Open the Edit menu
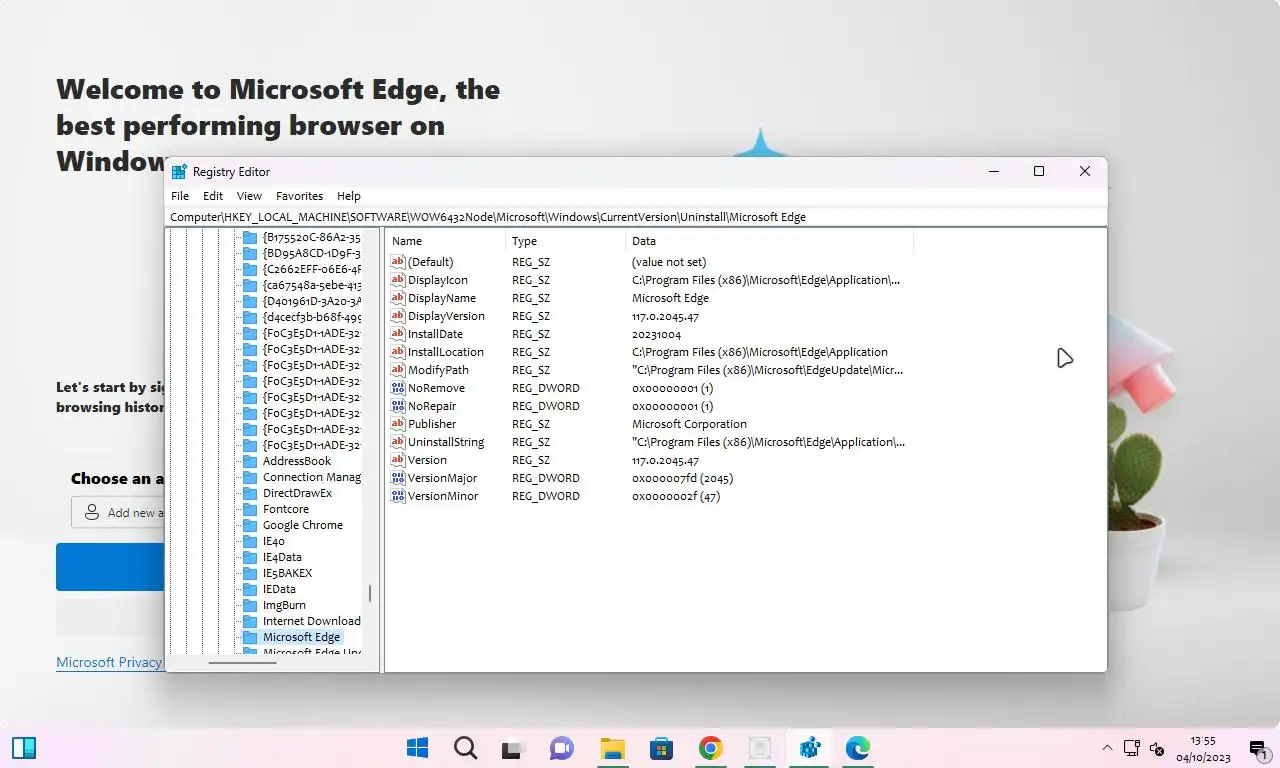Viewport: 1280px width, 768px height. pos(213,196)
